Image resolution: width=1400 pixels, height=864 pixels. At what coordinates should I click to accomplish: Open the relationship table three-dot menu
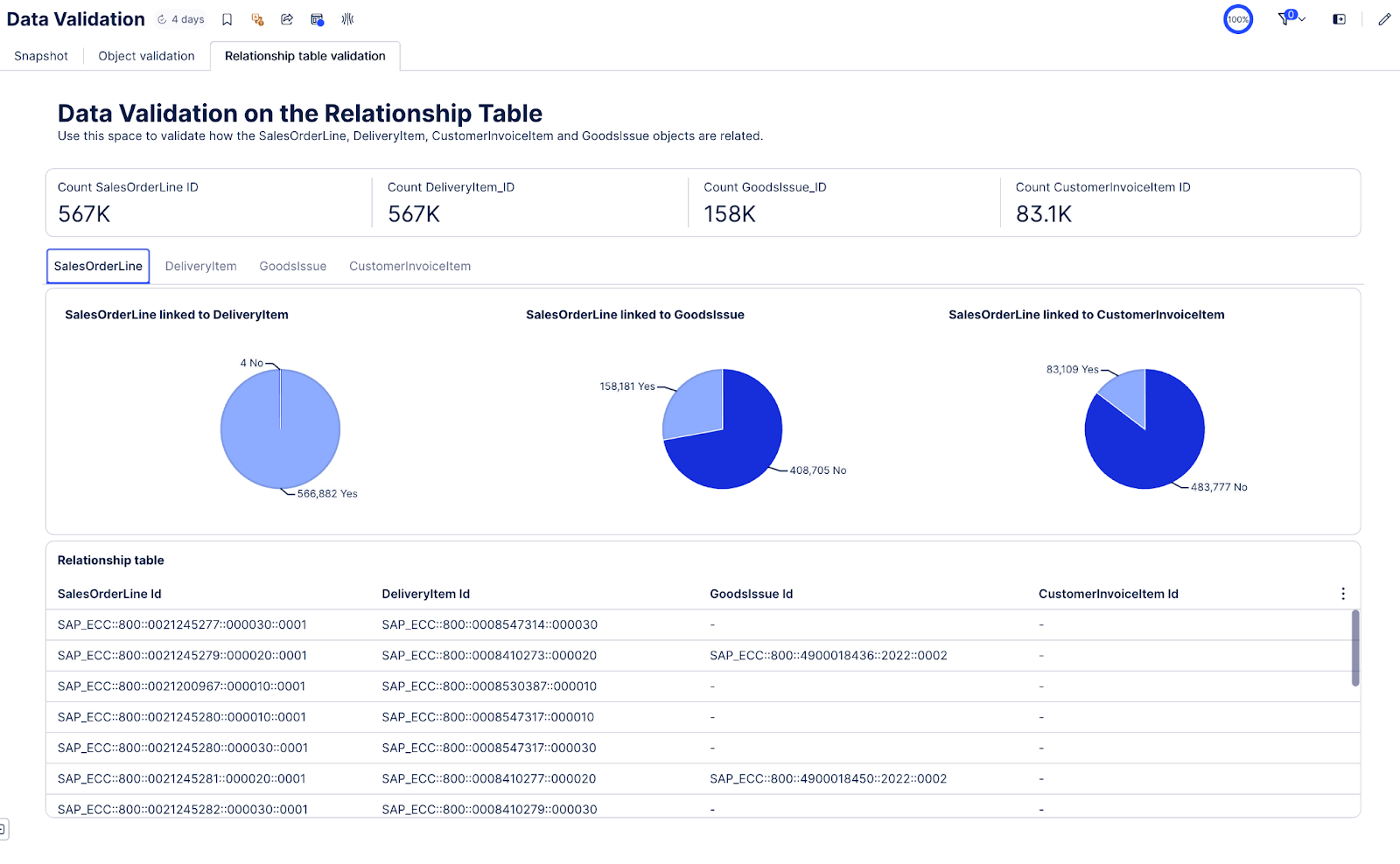tap(1343, 594)
